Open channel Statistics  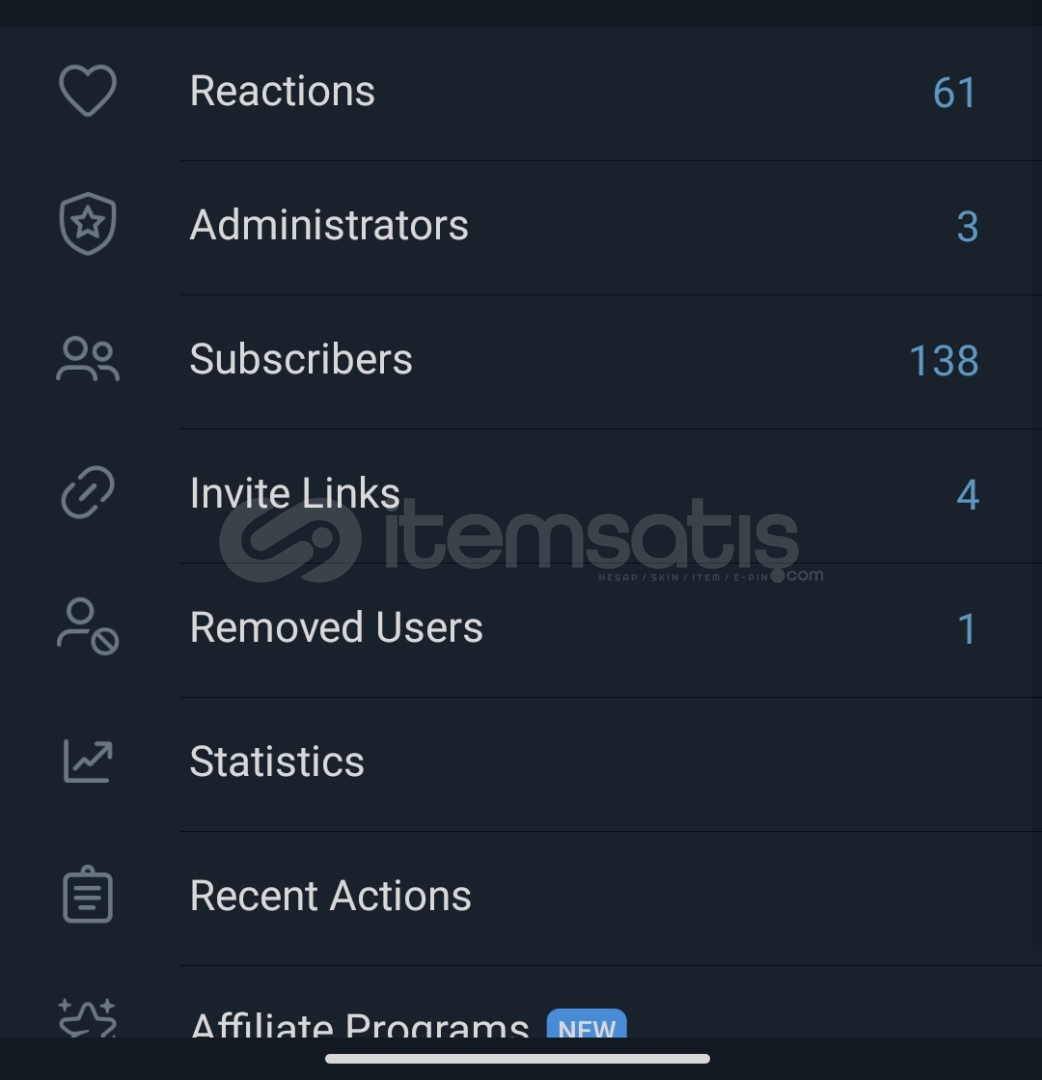click(x=521, y=765)
